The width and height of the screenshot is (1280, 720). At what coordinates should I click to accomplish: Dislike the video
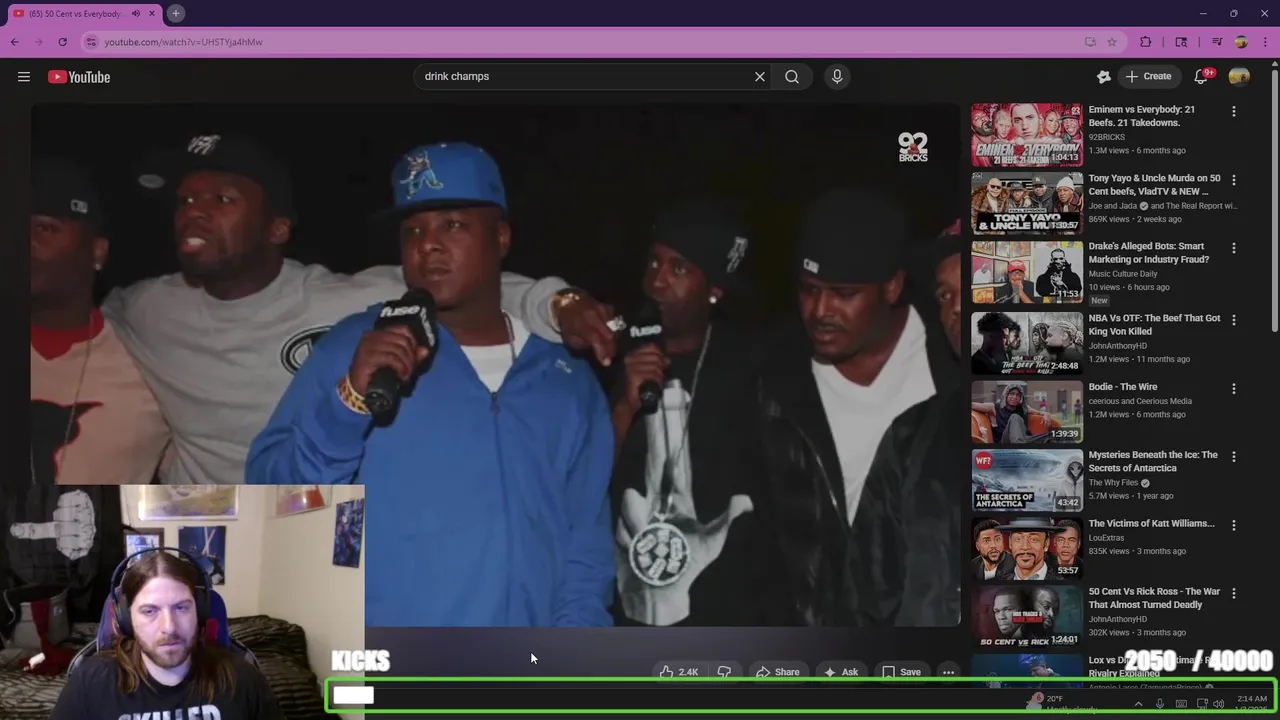click(725, 672)
